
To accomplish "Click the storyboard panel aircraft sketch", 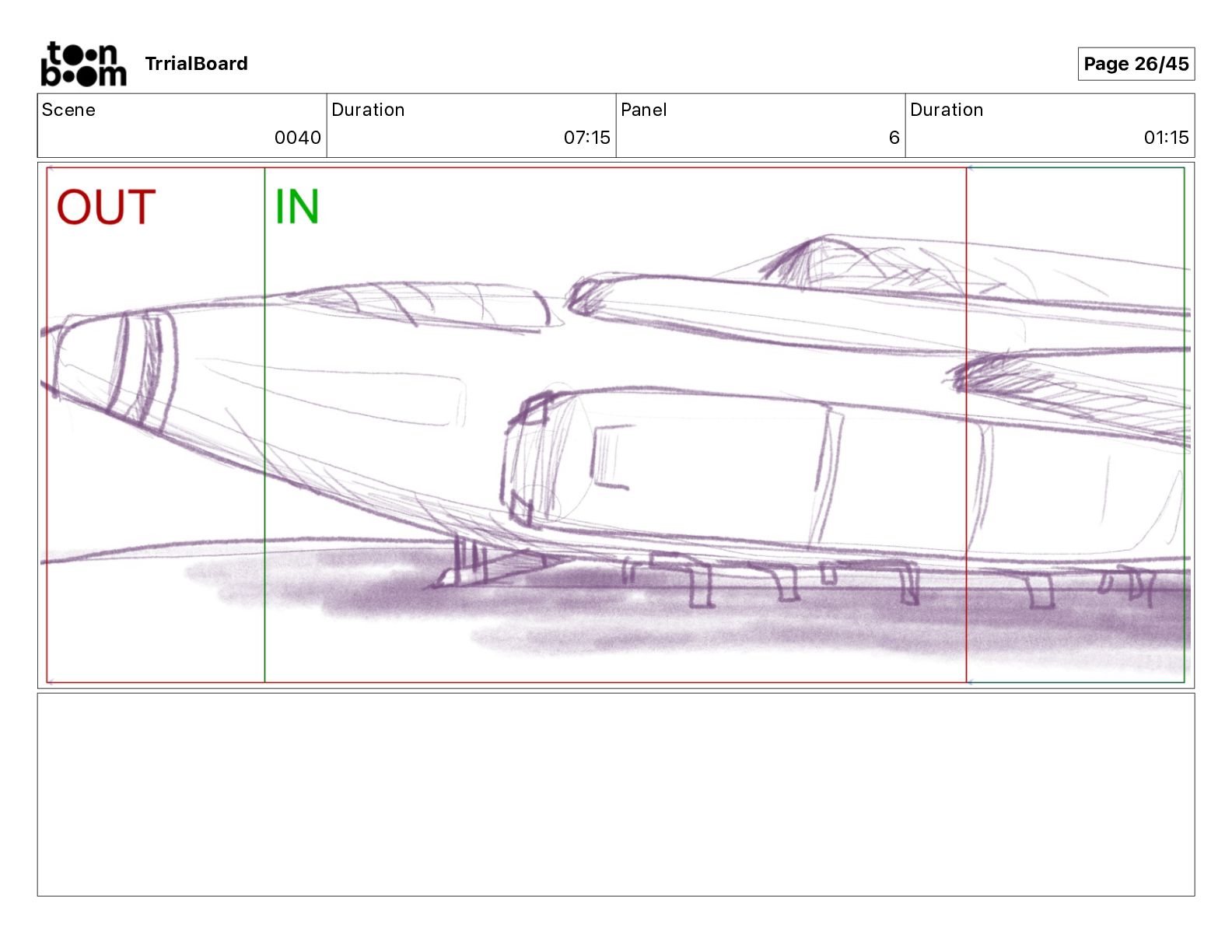I will point(616,425).
